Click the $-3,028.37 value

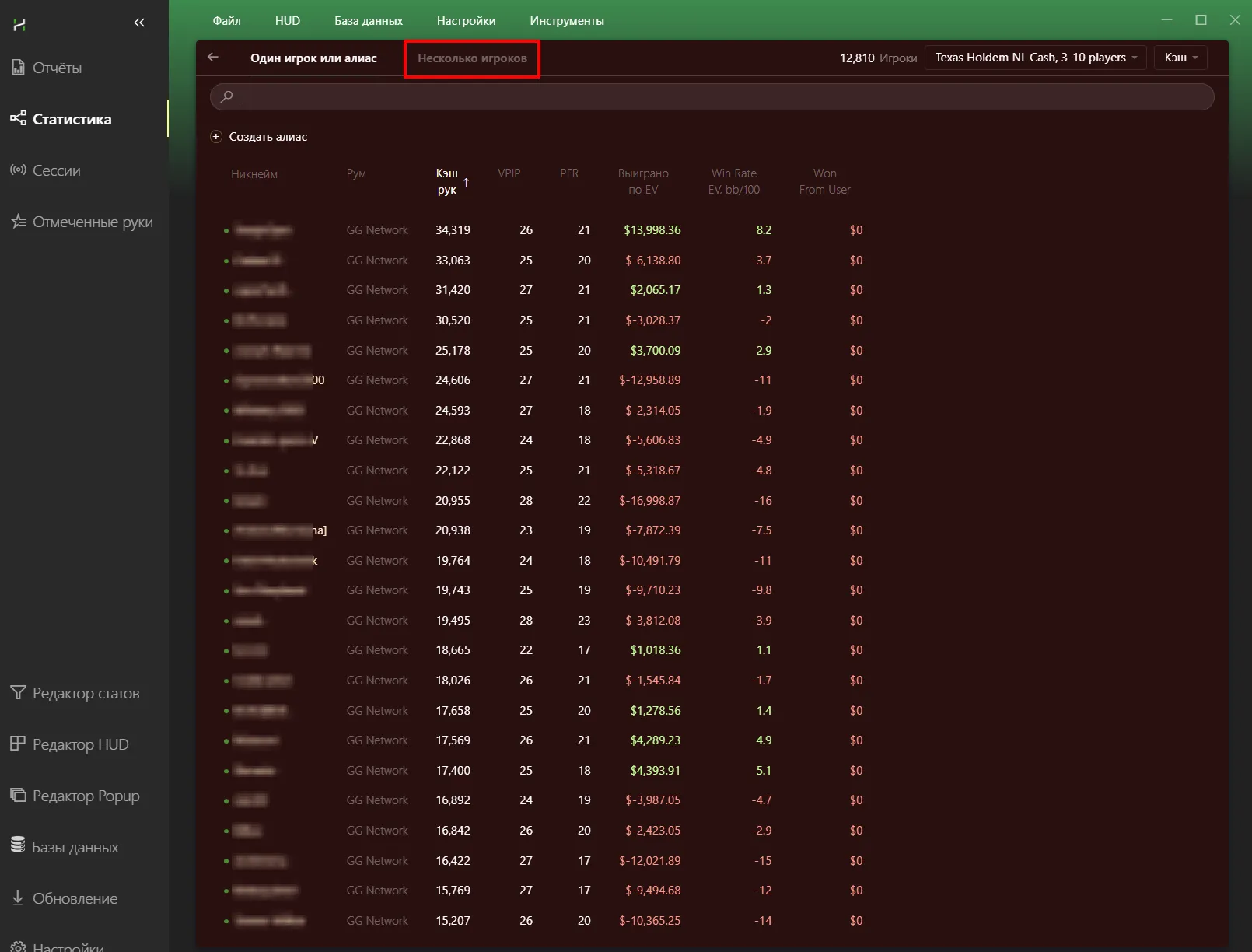click(x=653, y=320)
